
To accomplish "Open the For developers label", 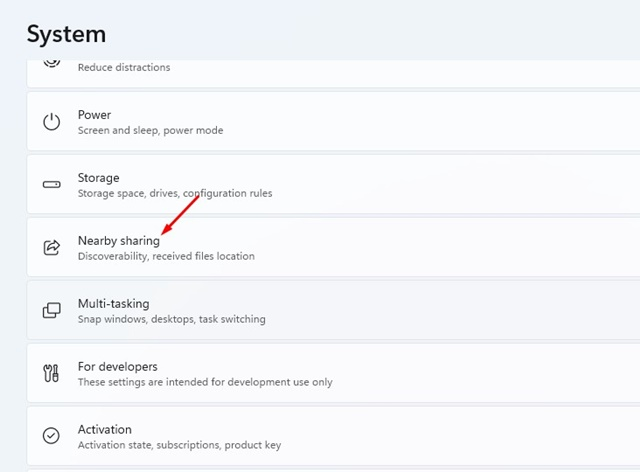I will pyautogui.click(x=117, y=367).
